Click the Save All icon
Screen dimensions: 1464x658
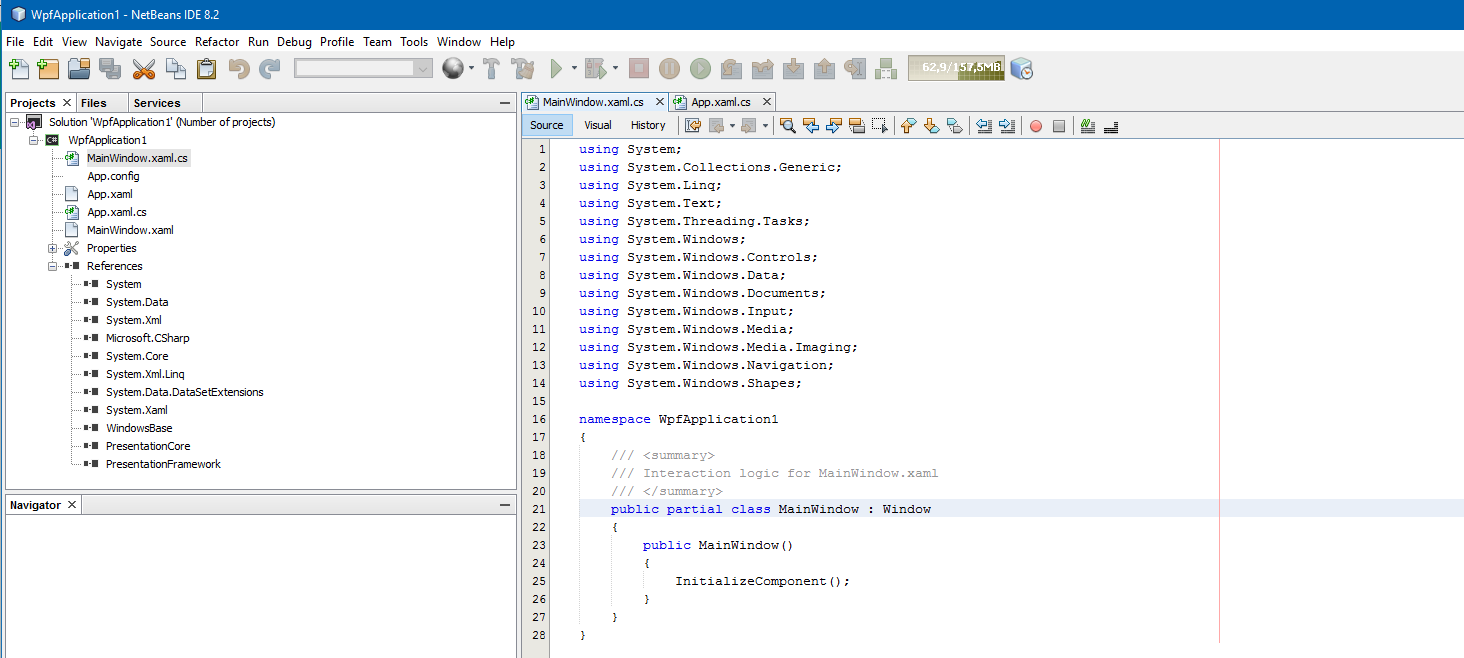110,69
